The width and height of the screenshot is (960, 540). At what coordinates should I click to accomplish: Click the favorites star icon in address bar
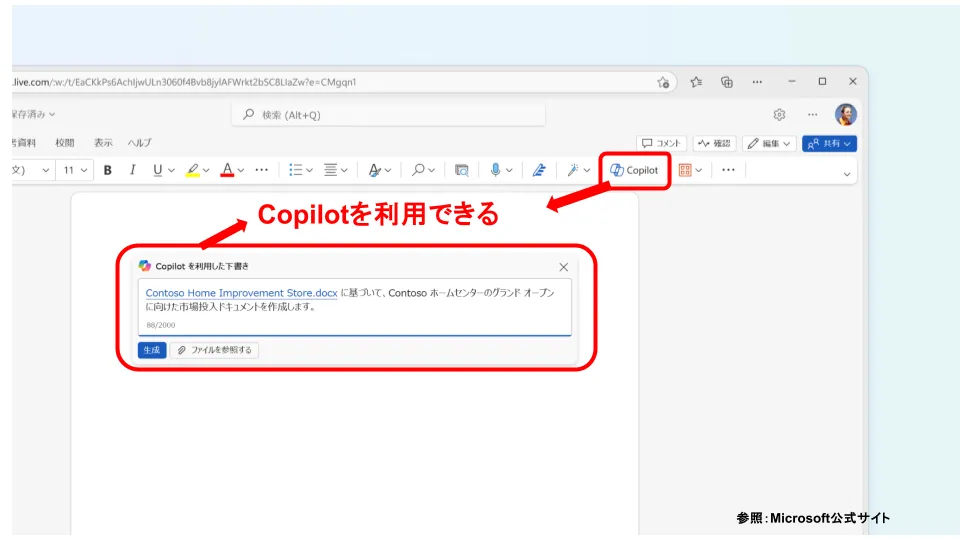663,82
